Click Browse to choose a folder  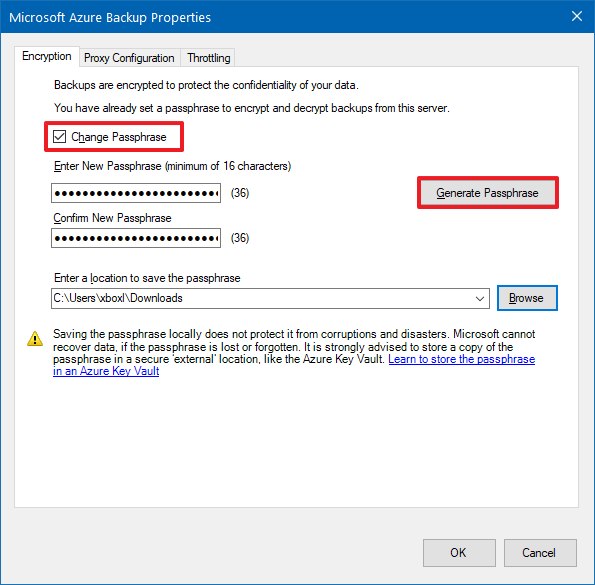coord(527,298)
